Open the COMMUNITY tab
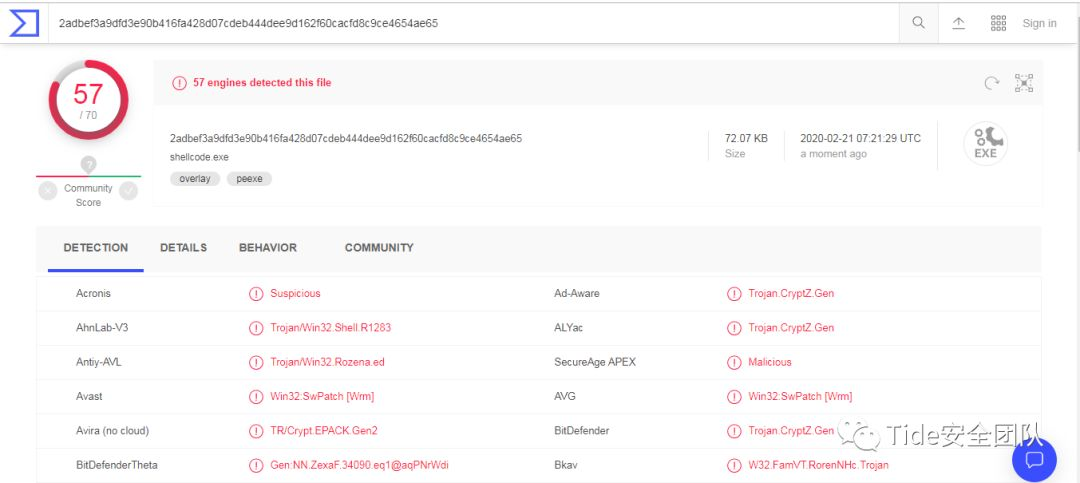 pos(379,248)
